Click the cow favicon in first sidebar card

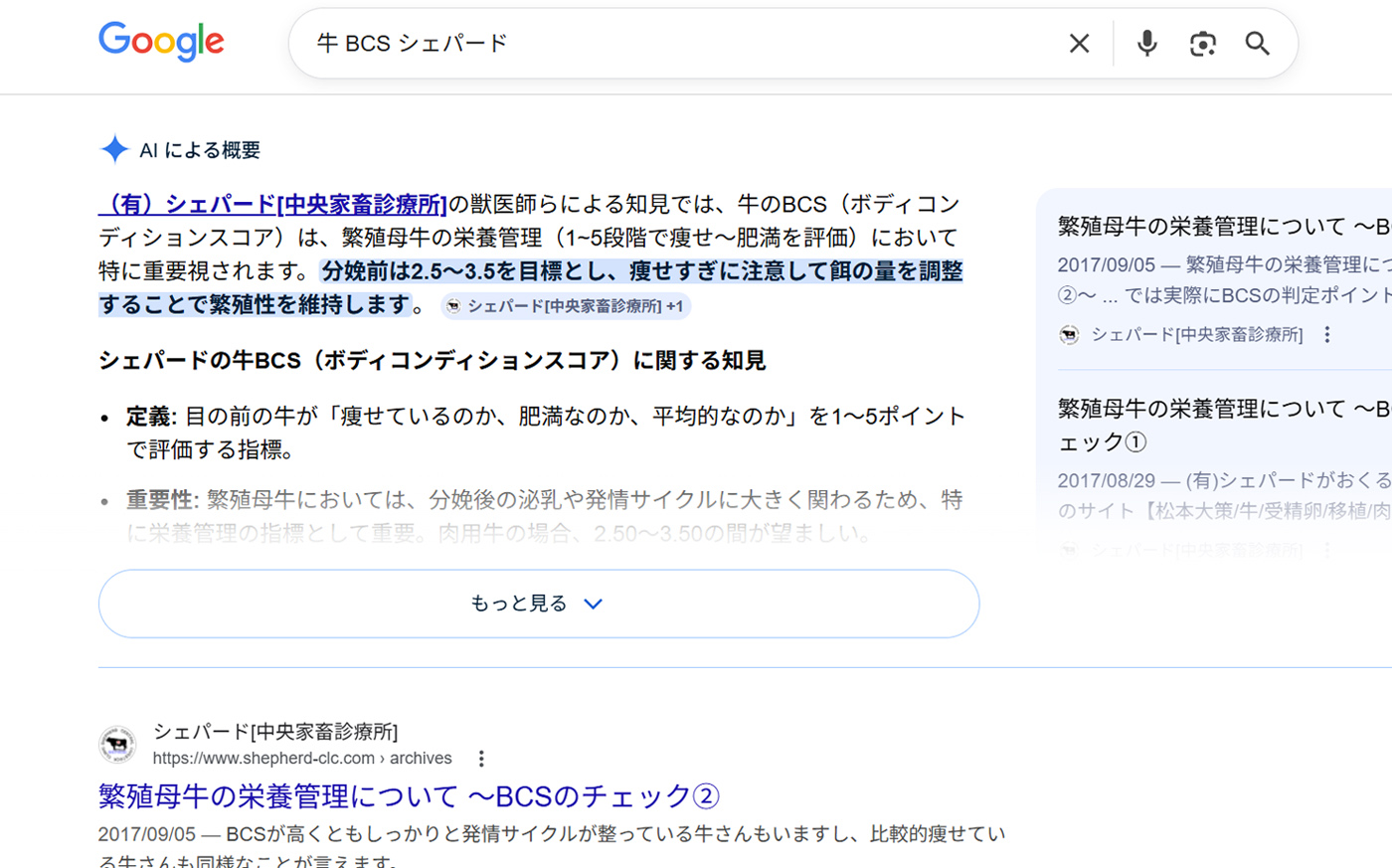click(x=1069, y=335)
